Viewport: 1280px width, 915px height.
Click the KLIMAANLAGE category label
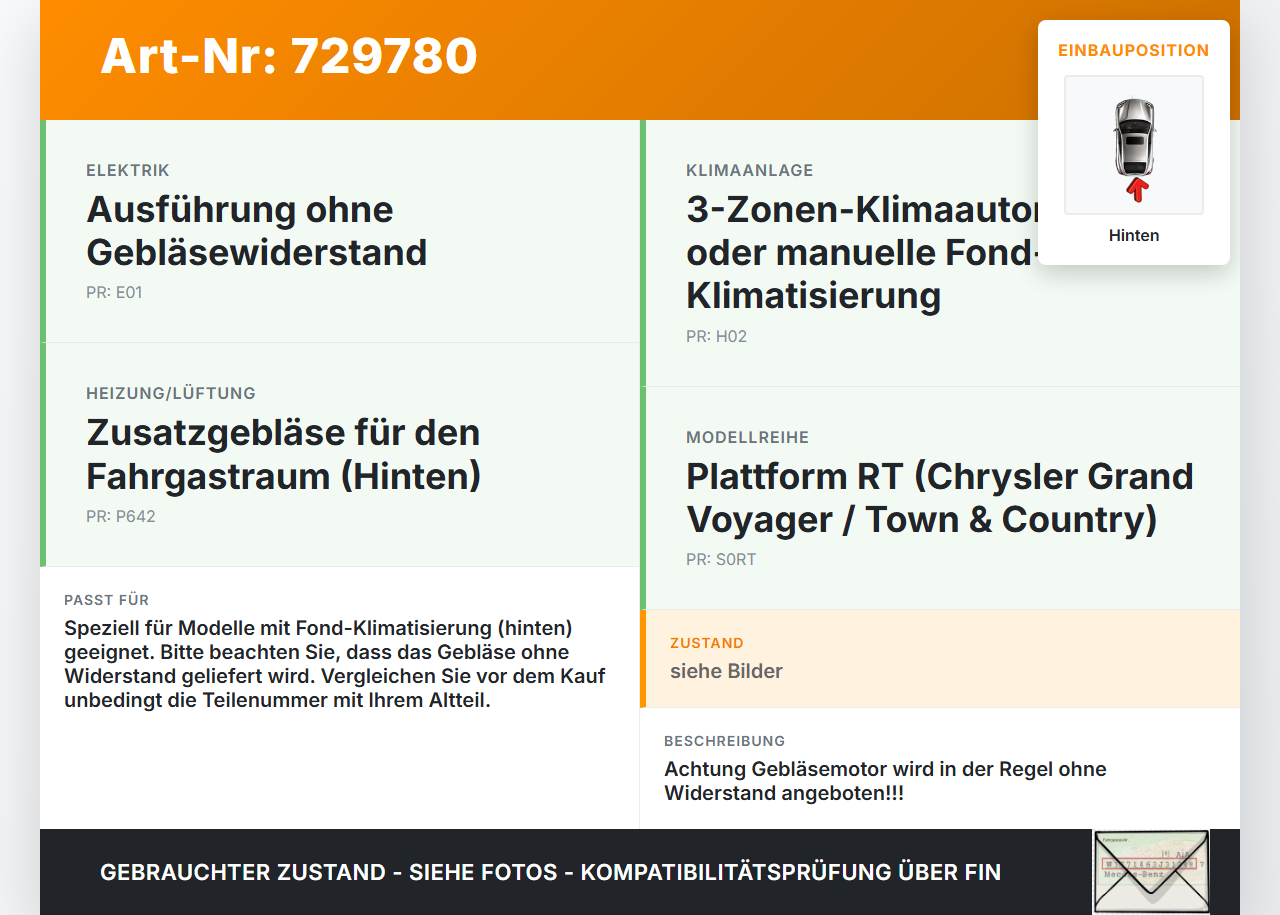pos(750,170)
